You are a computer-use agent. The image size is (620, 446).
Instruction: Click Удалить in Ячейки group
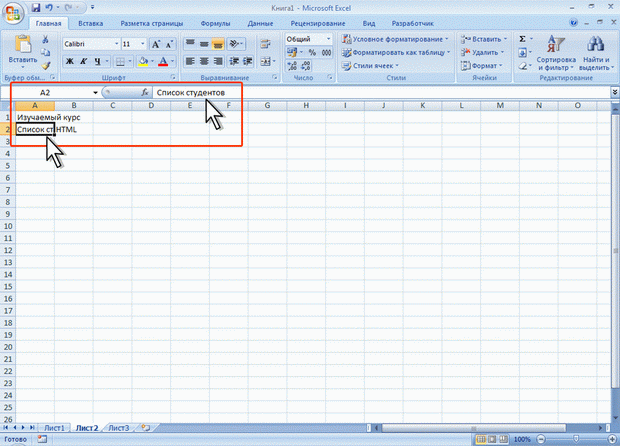[483, 52]
